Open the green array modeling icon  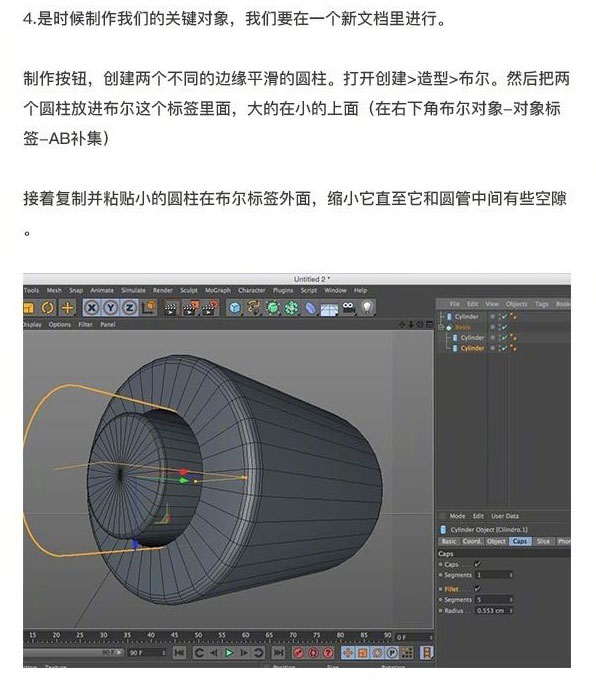[x=292, y=308]
